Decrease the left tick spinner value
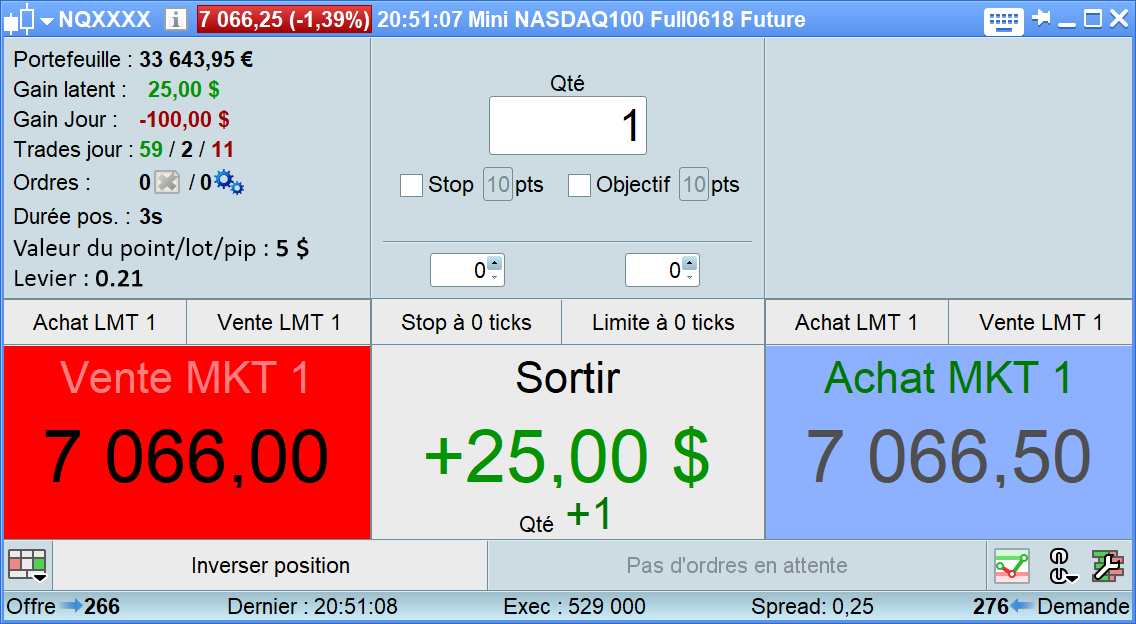 click(494, 277)
